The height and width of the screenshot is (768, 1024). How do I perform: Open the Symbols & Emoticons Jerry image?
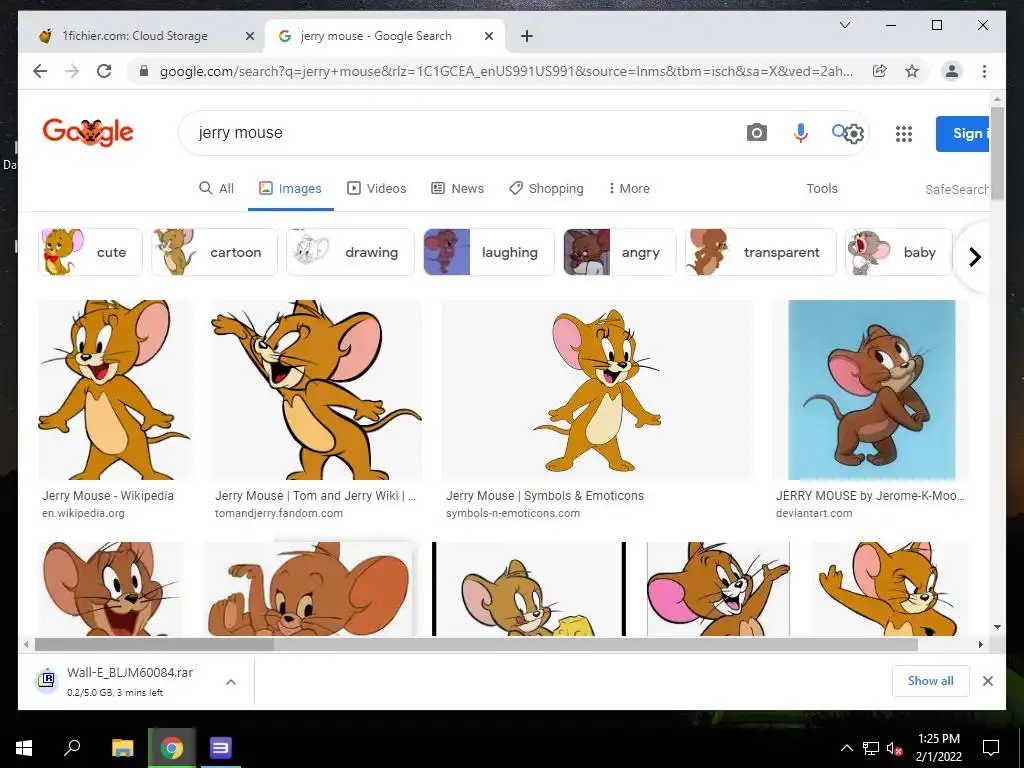click(598, 390)
